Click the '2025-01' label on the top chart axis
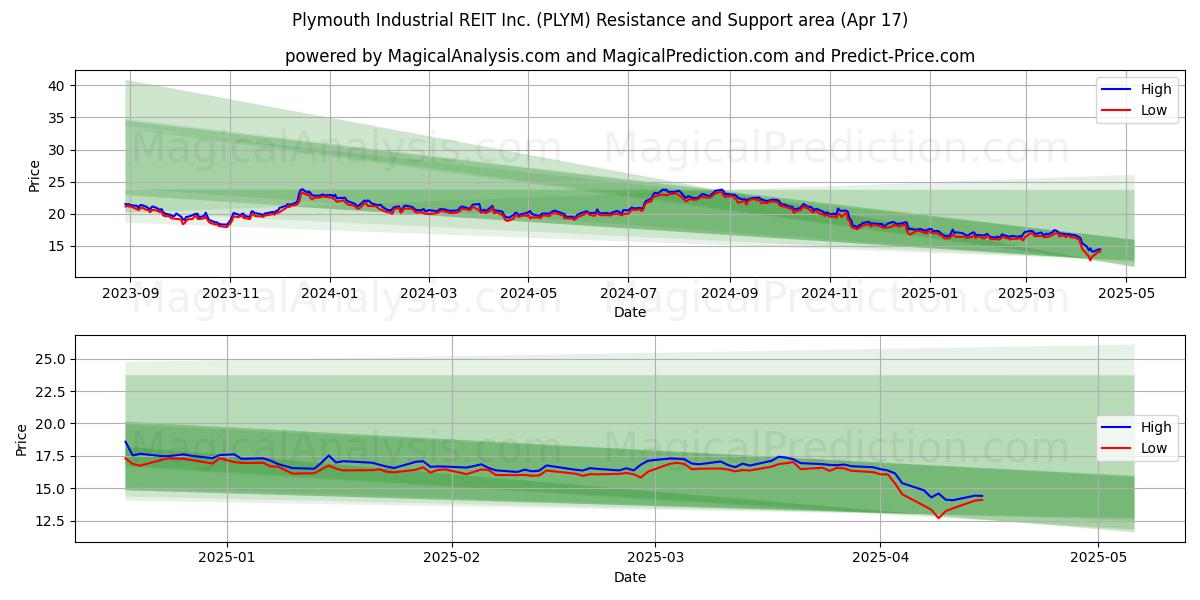Screen dimensions: 1200x600 coord(930,294)
